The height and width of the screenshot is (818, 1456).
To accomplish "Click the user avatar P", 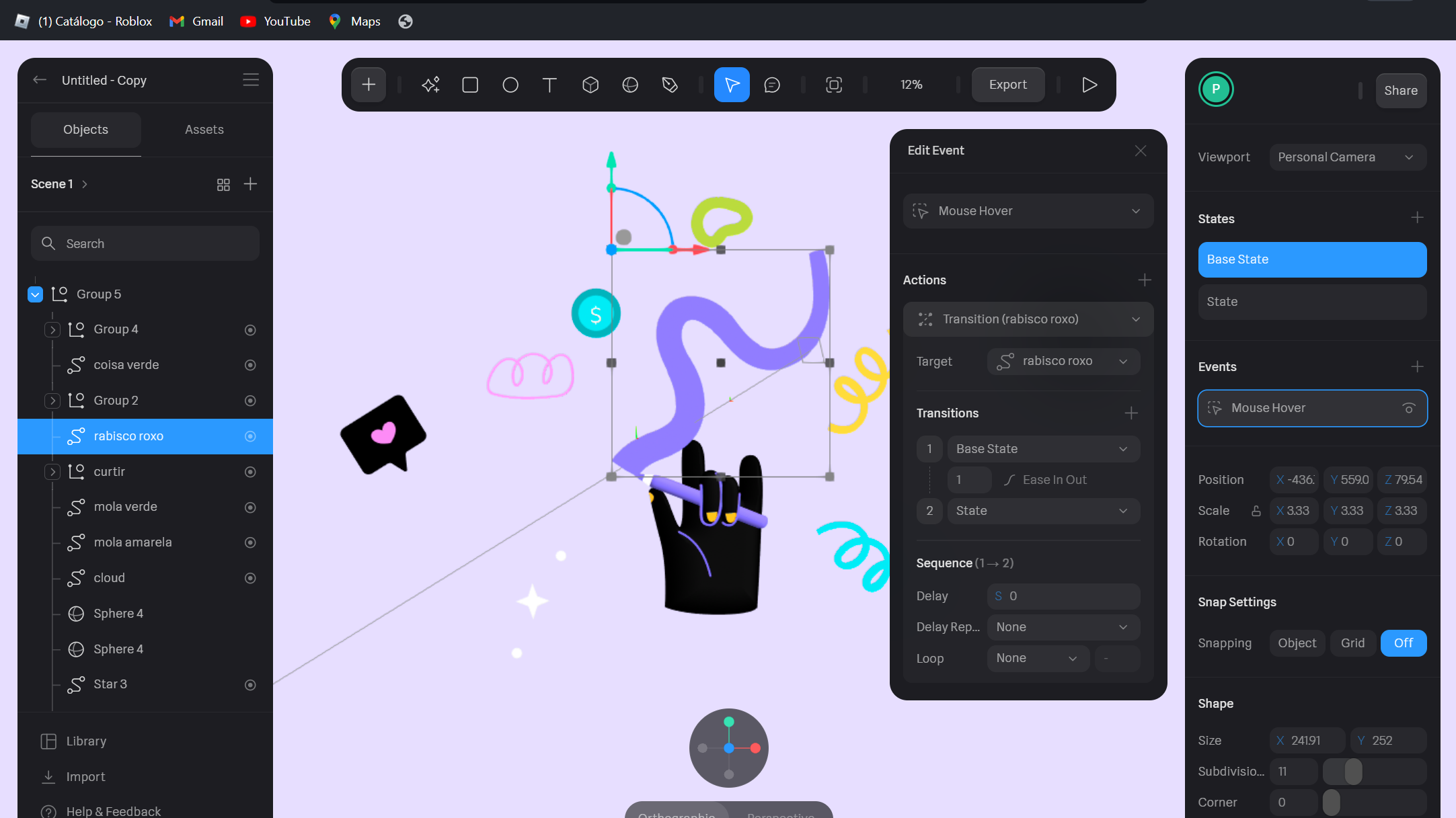I will 1216,89.
